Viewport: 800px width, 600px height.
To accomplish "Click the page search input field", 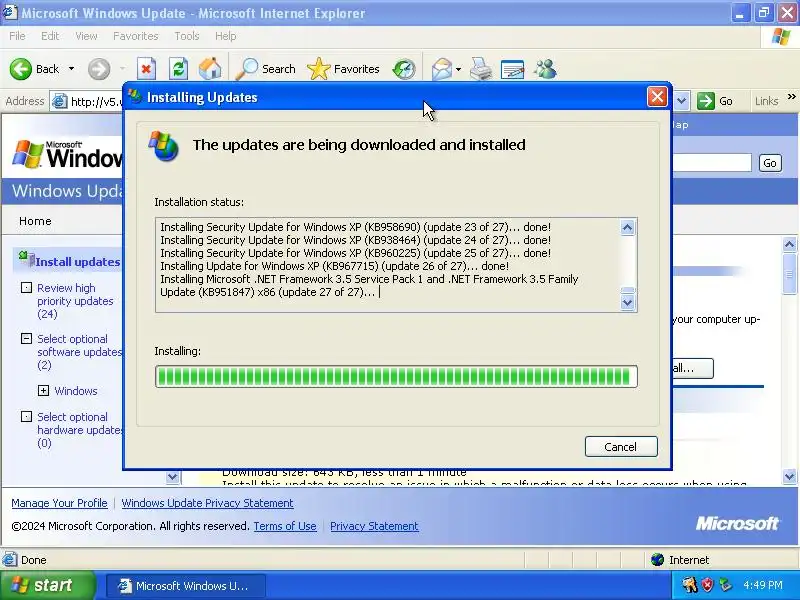I will [711, 163].
